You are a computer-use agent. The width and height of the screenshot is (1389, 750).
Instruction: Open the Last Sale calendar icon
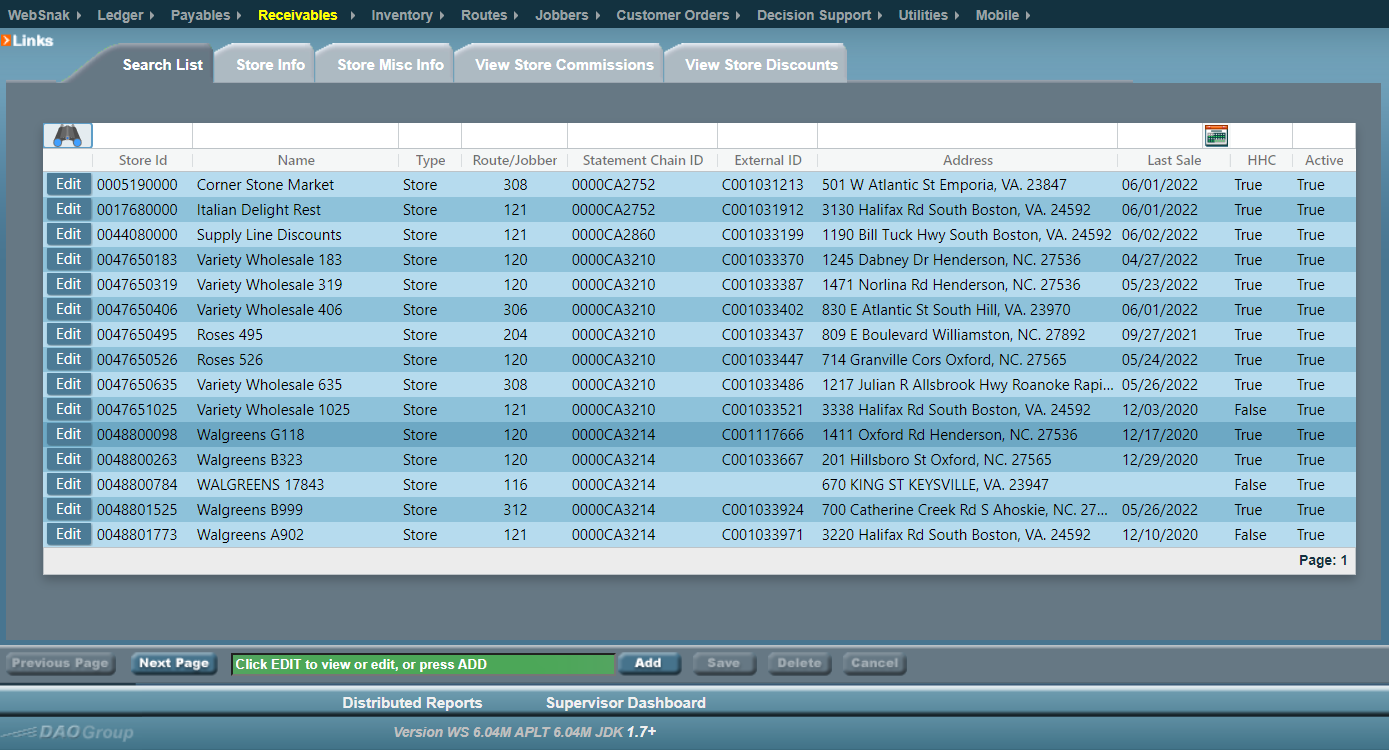click(x=1216, y=136)
